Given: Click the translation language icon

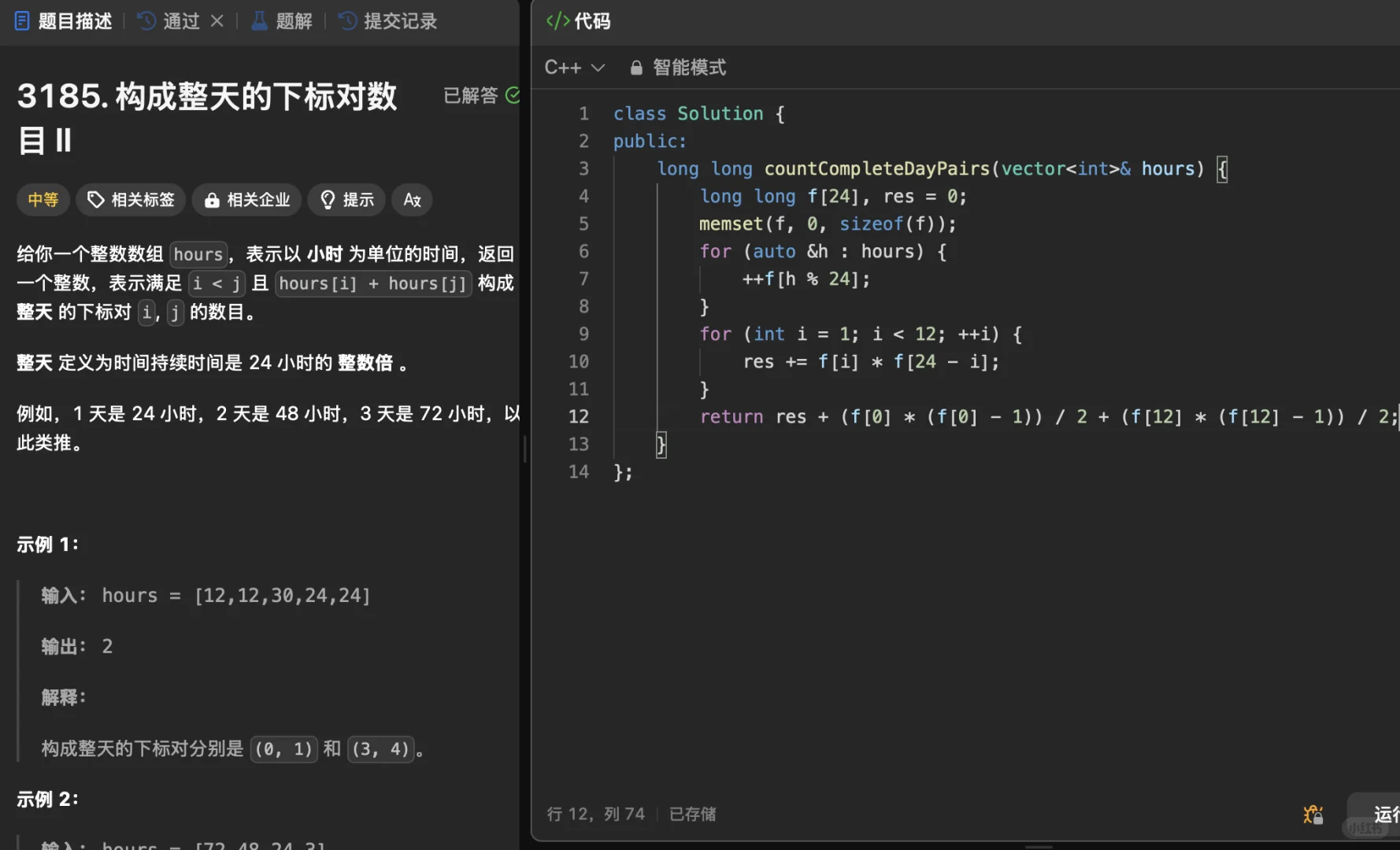Looking at the screenshot, I should coord(412,200).
